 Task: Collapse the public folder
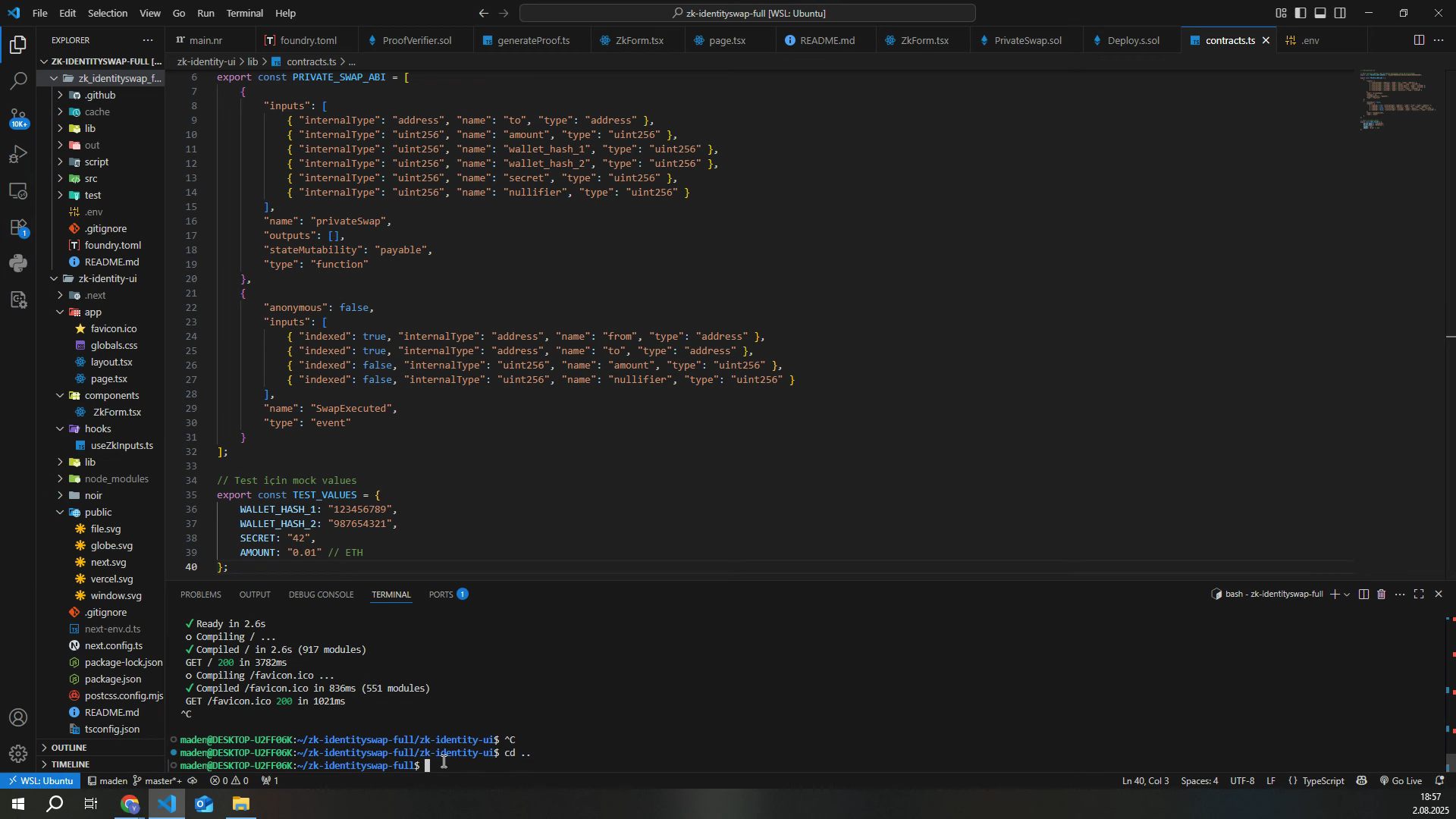98,513
